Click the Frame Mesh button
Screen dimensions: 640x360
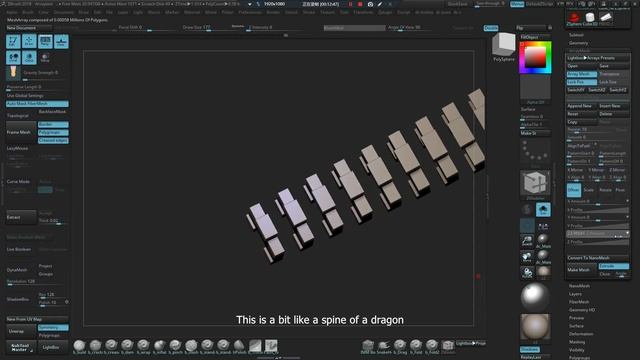pyautogui.click(x=21, y=132)
